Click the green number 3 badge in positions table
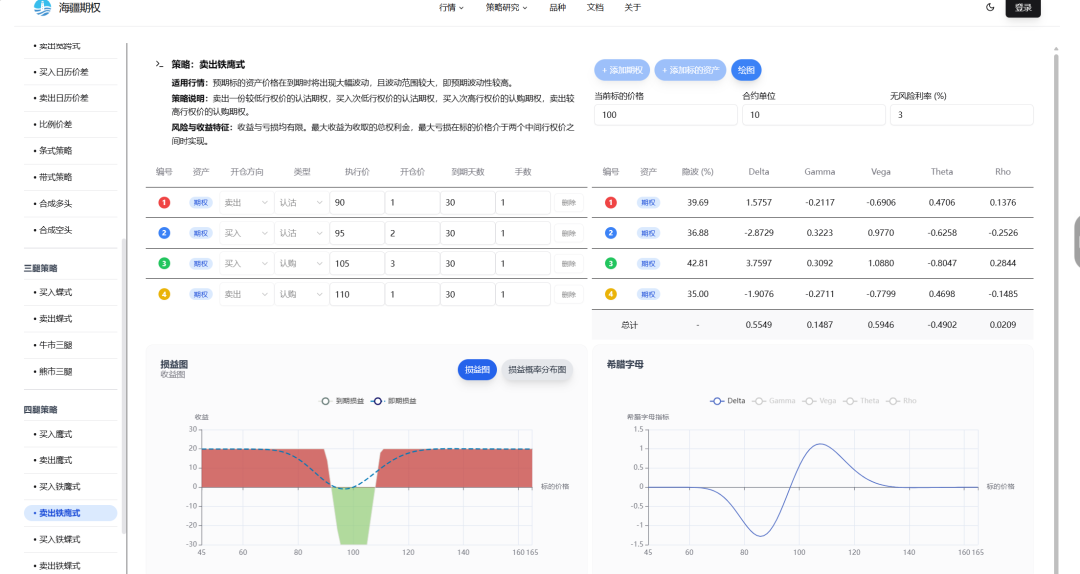 (164, 264)
